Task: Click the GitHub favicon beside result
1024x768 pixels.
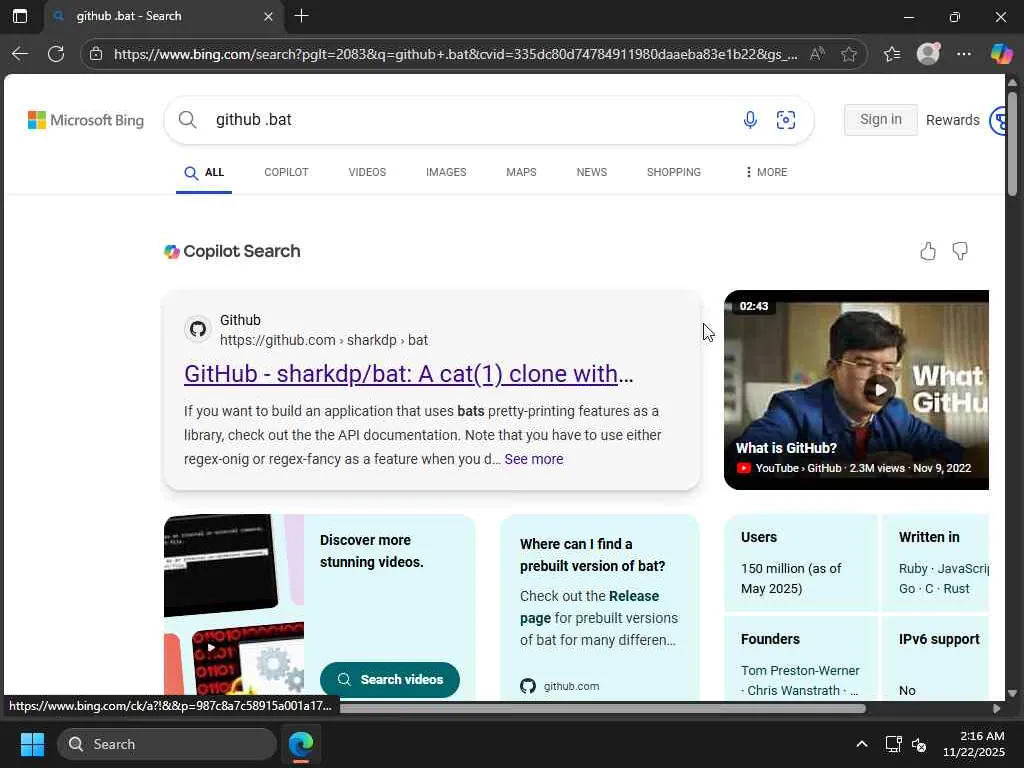Action: pos(197,329)
